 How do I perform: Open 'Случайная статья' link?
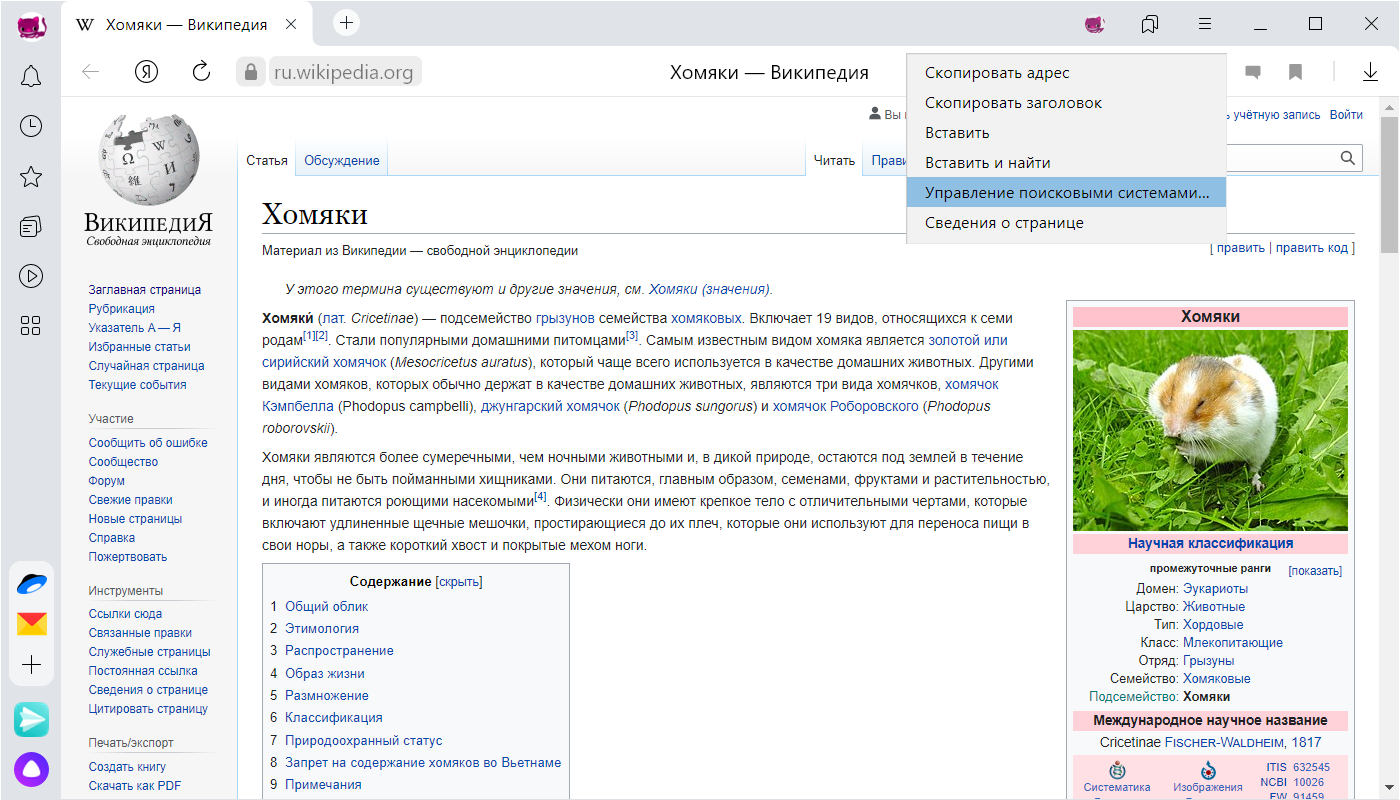point(146,366)
